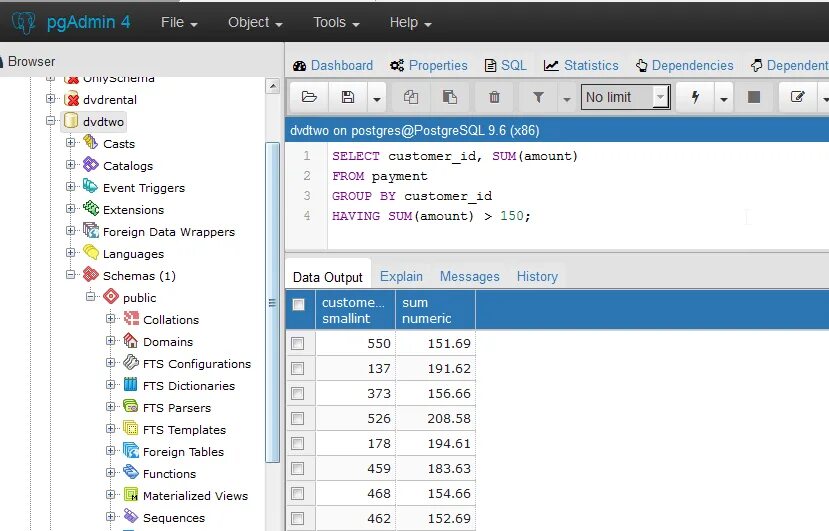Open the Tools menu
This screenshot has height=531, width=829.
(336, 22)
